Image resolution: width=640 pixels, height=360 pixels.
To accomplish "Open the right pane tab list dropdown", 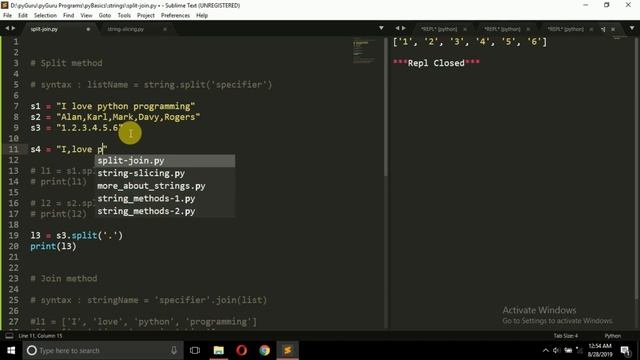I will click(632, 28).
